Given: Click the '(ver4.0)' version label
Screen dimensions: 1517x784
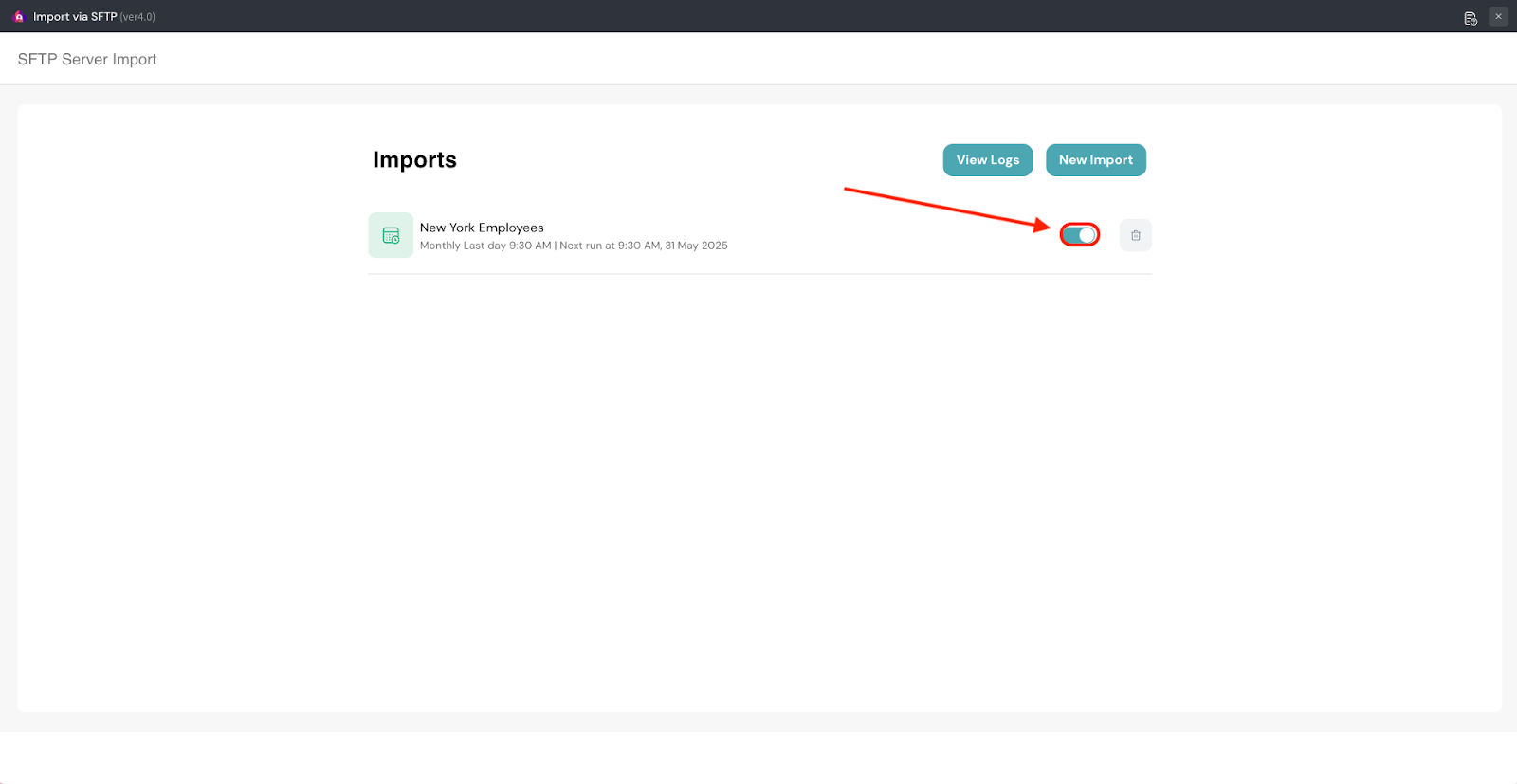Looking at the screenshot, I should 137,17.
